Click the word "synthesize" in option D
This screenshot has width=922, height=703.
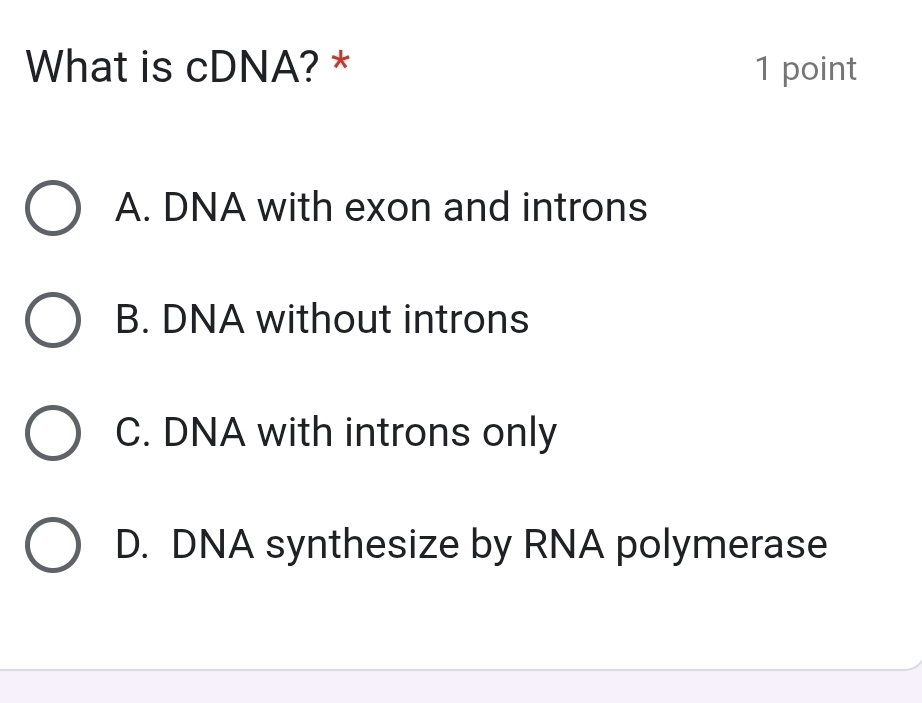(x=361, y=546)
